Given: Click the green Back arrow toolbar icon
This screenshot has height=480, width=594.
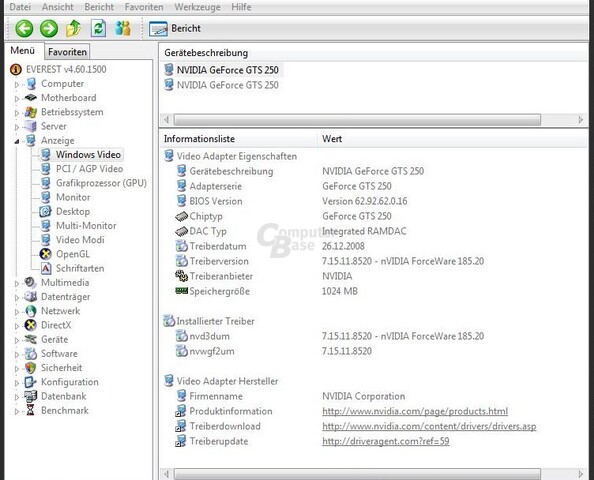Looking at the screenshot, I should pyautogui.click(x=24, y=28).
